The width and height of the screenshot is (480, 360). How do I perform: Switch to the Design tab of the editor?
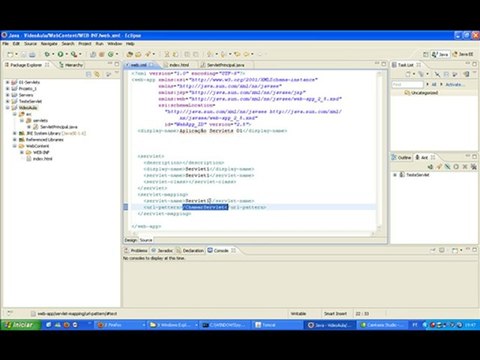(x=131, y=240)
